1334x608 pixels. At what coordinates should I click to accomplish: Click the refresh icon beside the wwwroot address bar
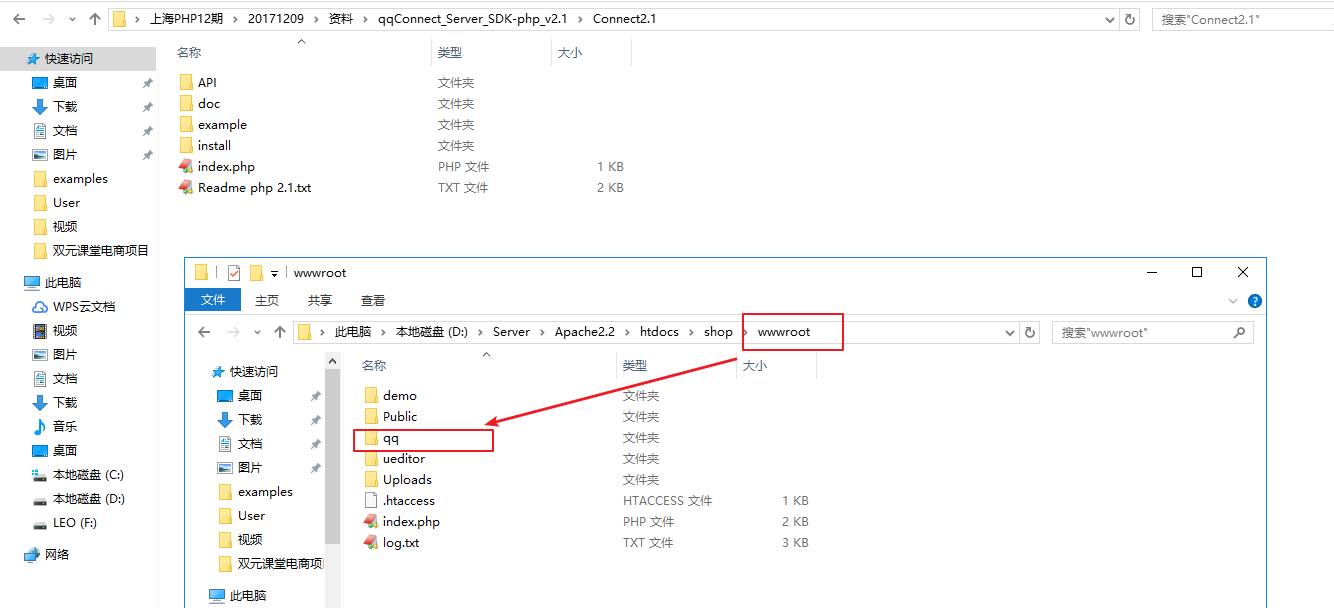(1031, 332)
